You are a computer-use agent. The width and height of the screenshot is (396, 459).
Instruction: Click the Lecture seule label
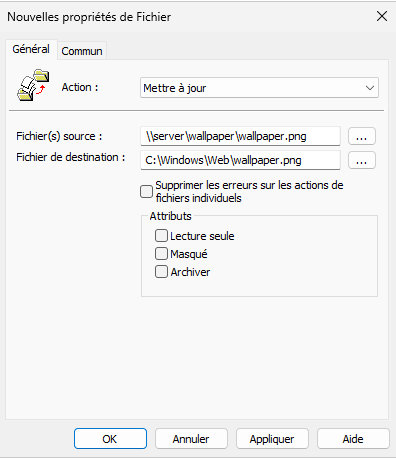[202, 236]
